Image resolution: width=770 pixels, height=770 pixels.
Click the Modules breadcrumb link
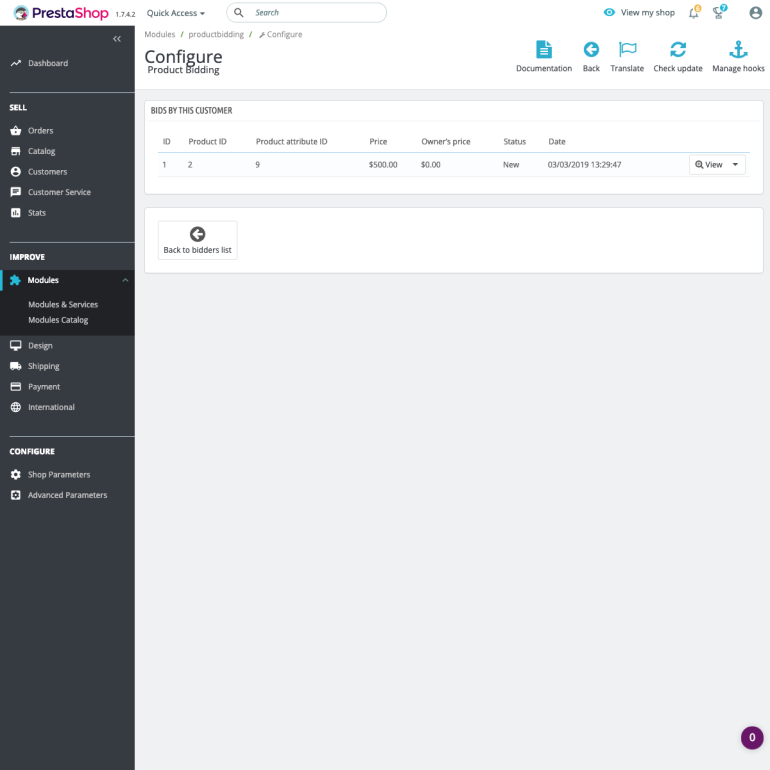click(160, 34)
